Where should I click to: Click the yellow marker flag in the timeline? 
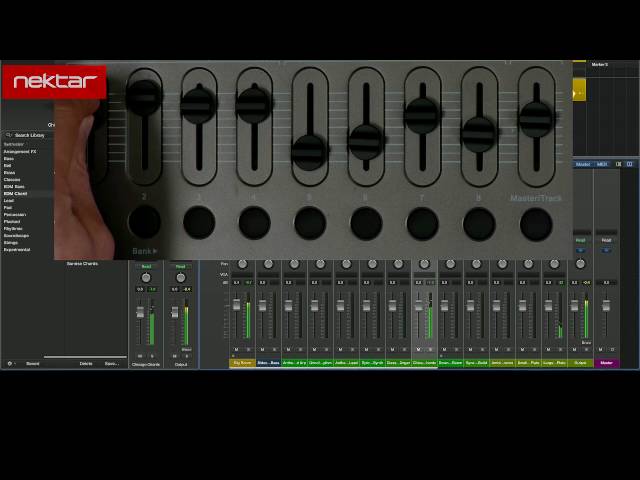point(579,90)
